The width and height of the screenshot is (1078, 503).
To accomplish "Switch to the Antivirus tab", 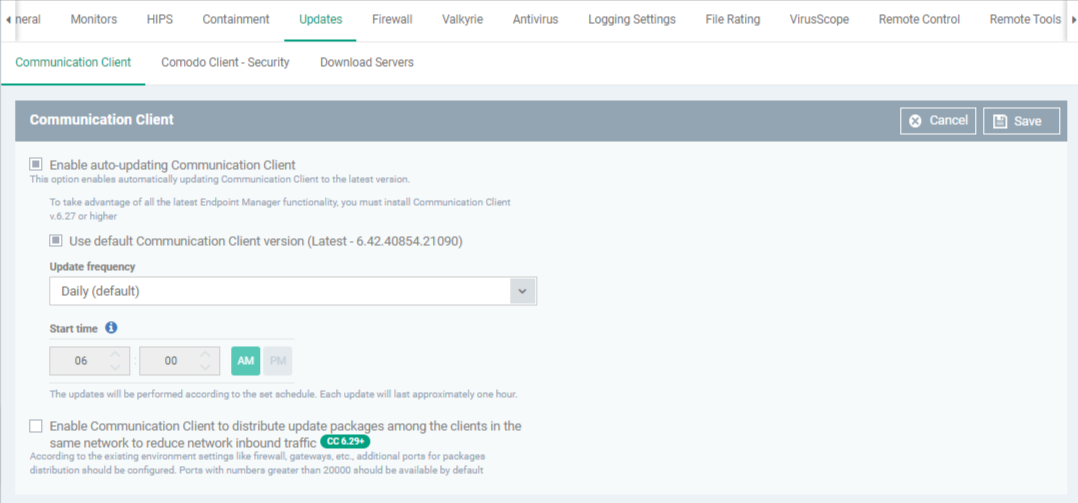I will point(536,20).
